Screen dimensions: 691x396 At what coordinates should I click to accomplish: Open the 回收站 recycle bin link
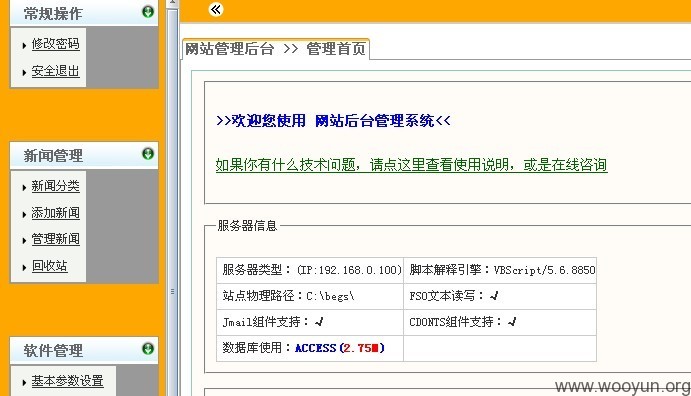click(x=49, y=266)
